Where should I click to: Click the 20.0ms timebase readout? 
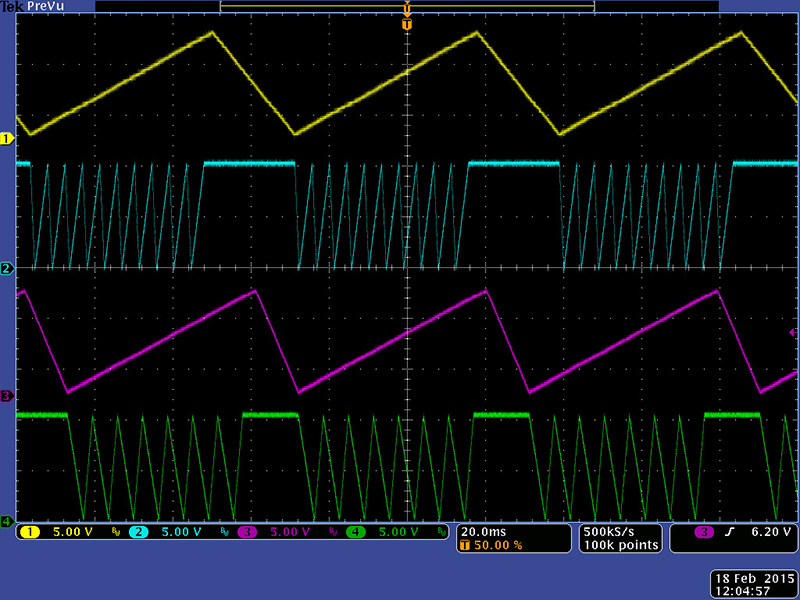tap(483, 532)
